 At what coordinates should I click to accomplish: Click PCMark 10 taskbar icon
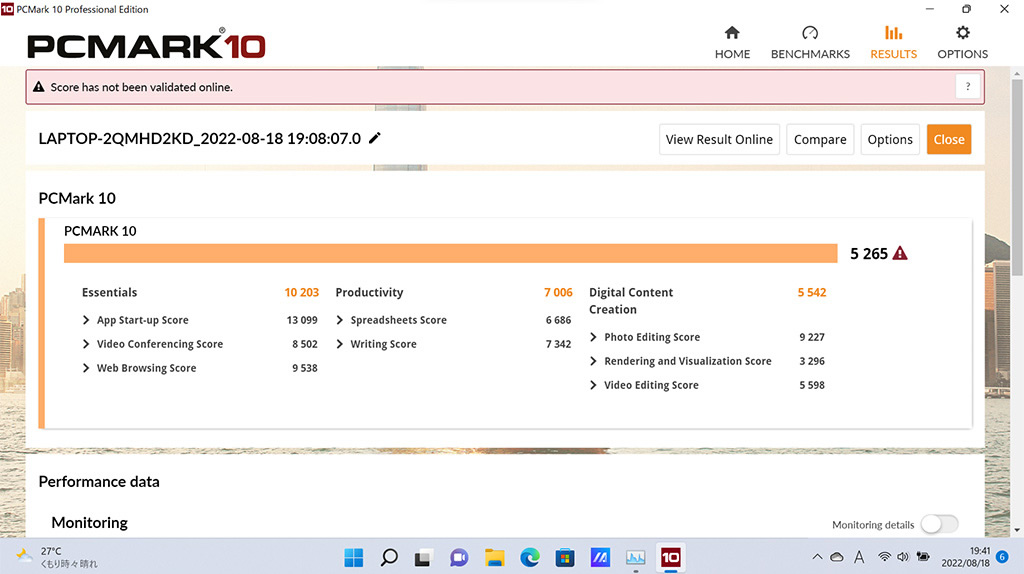[671, 557]
